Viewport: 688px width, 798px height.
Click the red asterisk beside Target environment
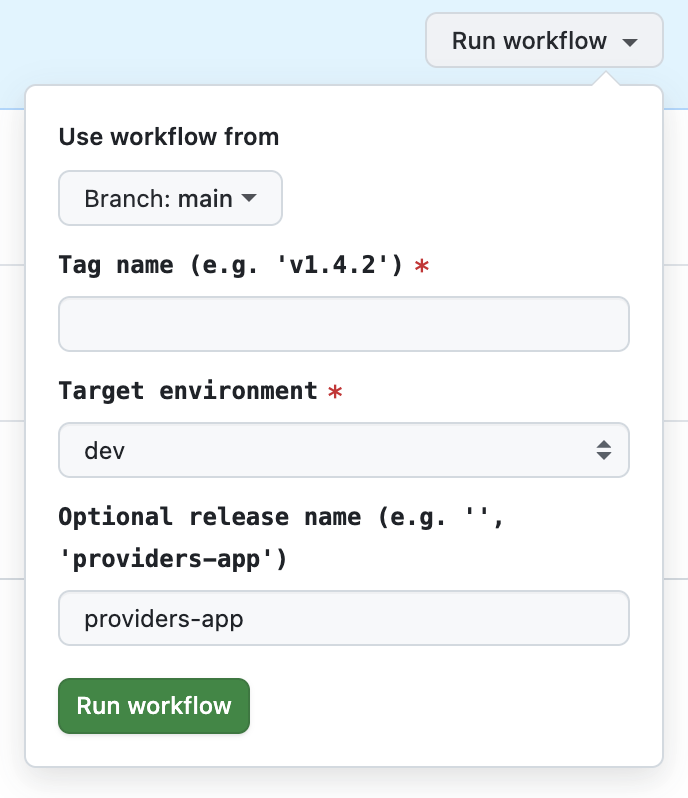point(335,393)
